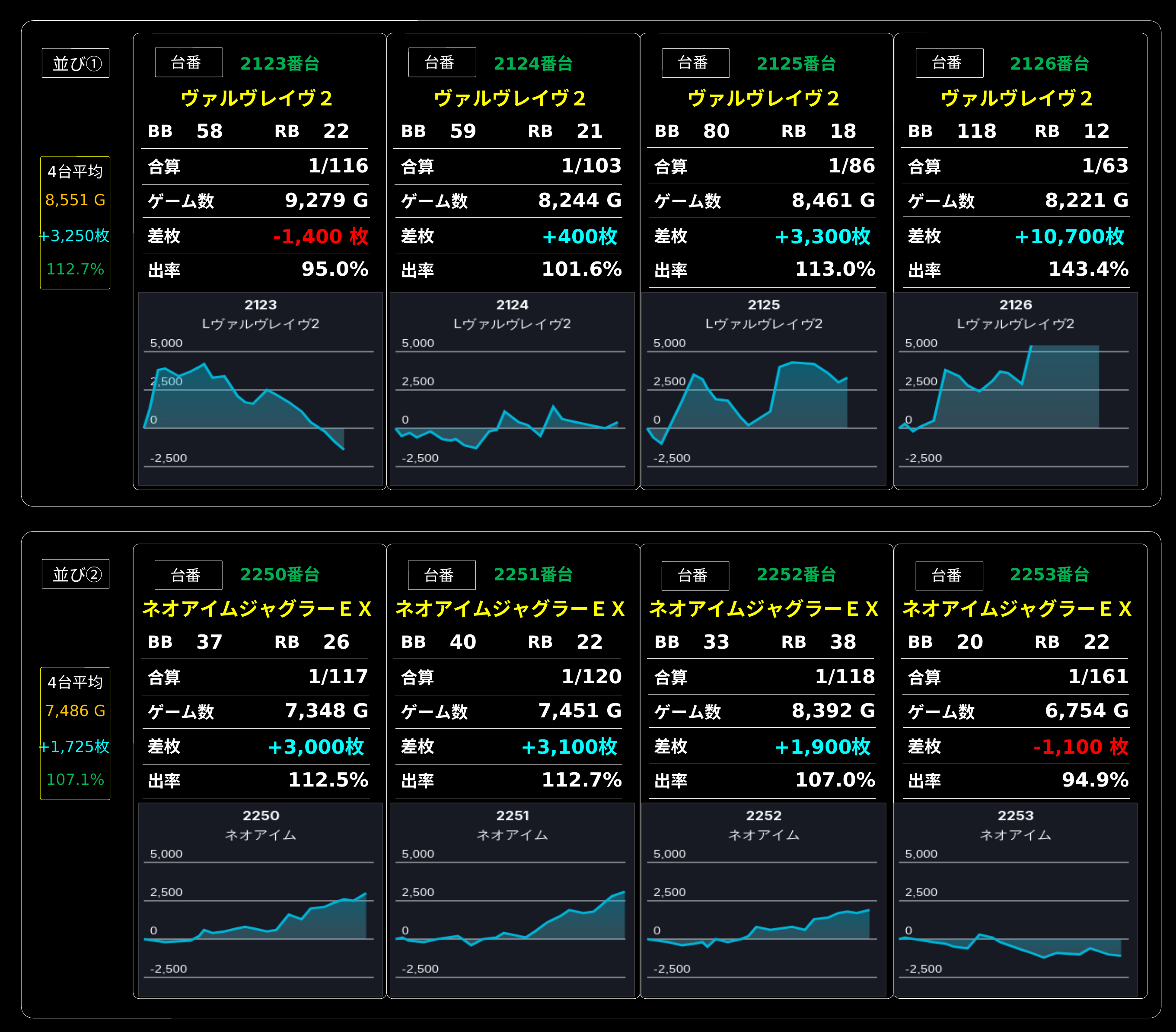Open the 2251 ネオアイム slump graph
Viewport: 1176px width, 1032px height.
512,900
